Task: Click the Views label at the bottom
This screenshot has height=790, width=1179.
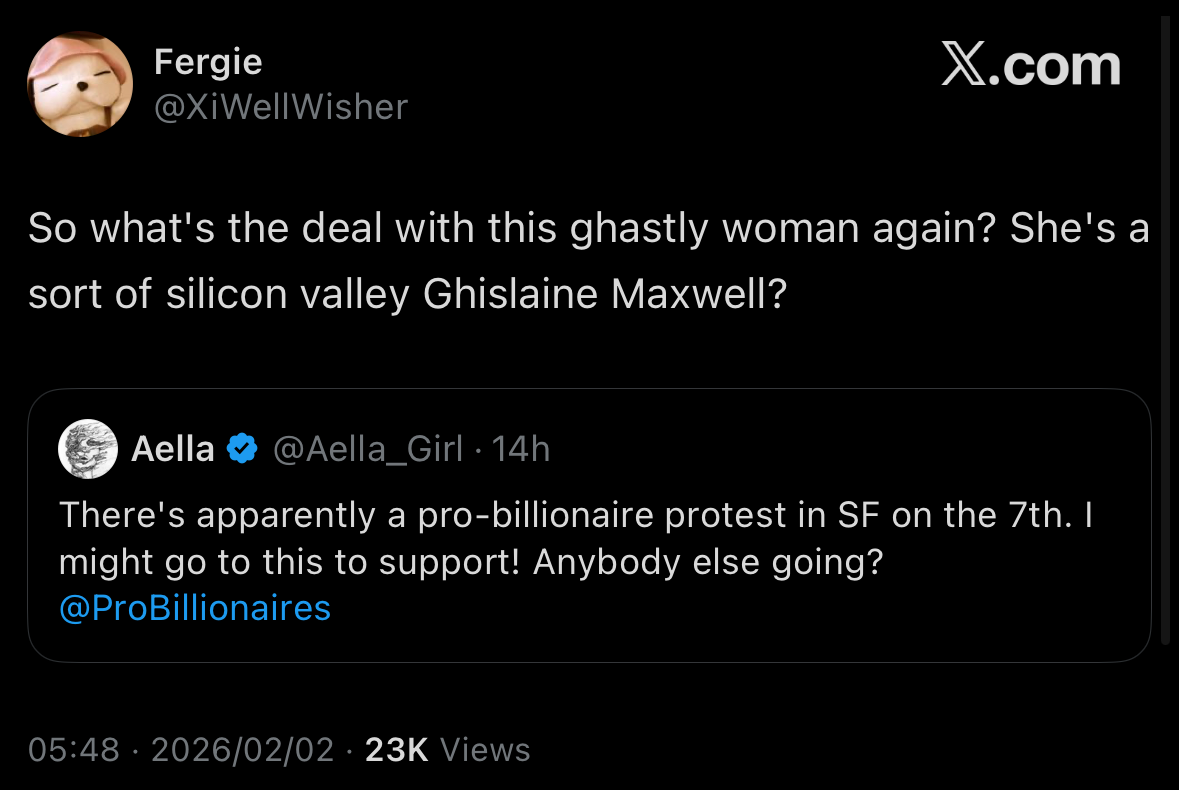Action: [x=485, y=749]
